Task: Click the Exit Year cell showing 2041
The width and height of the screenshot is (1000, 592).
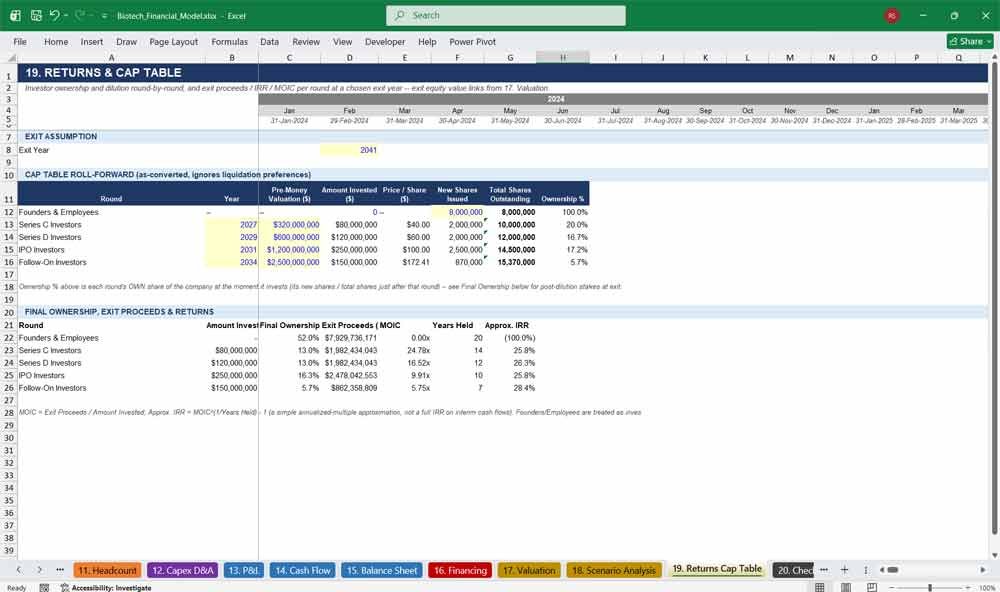Action: click(349, 150)
